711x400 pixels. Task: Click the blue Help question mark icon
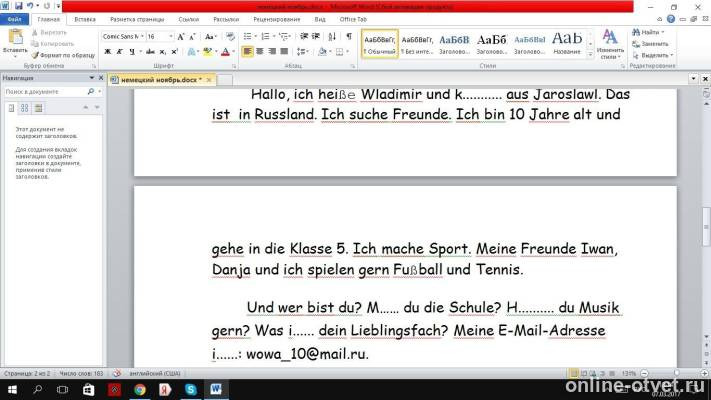tap(671, 19)
